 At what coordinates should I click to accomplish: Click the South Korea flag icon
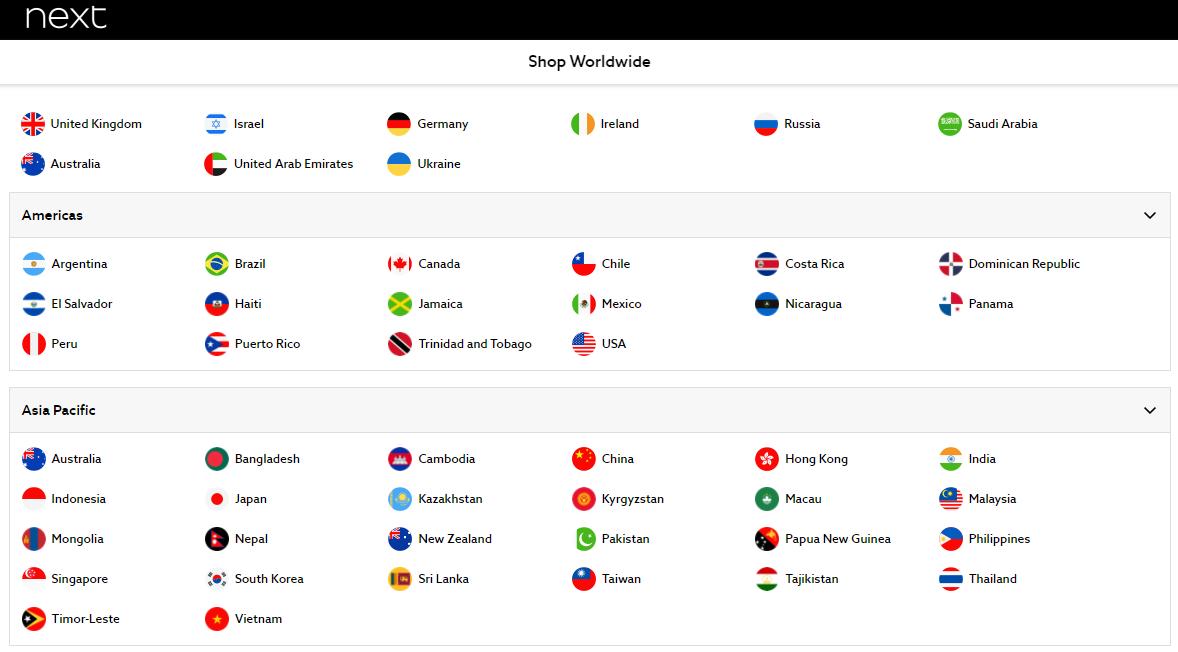[217, 578]
